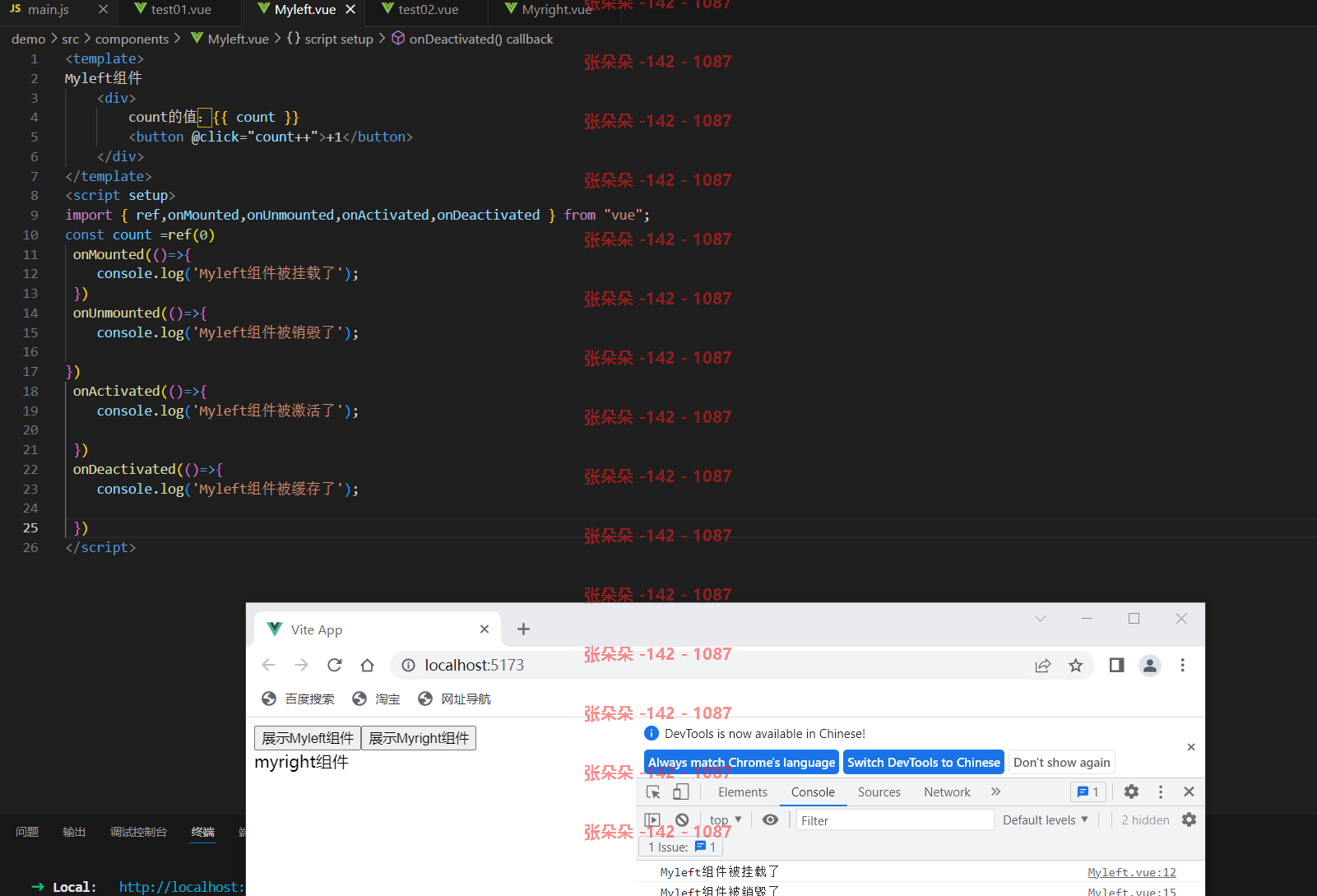Open Chrome home page icon
Image resolution: width=1317 pixels, height=896 pixels.
tap(367, 665)
